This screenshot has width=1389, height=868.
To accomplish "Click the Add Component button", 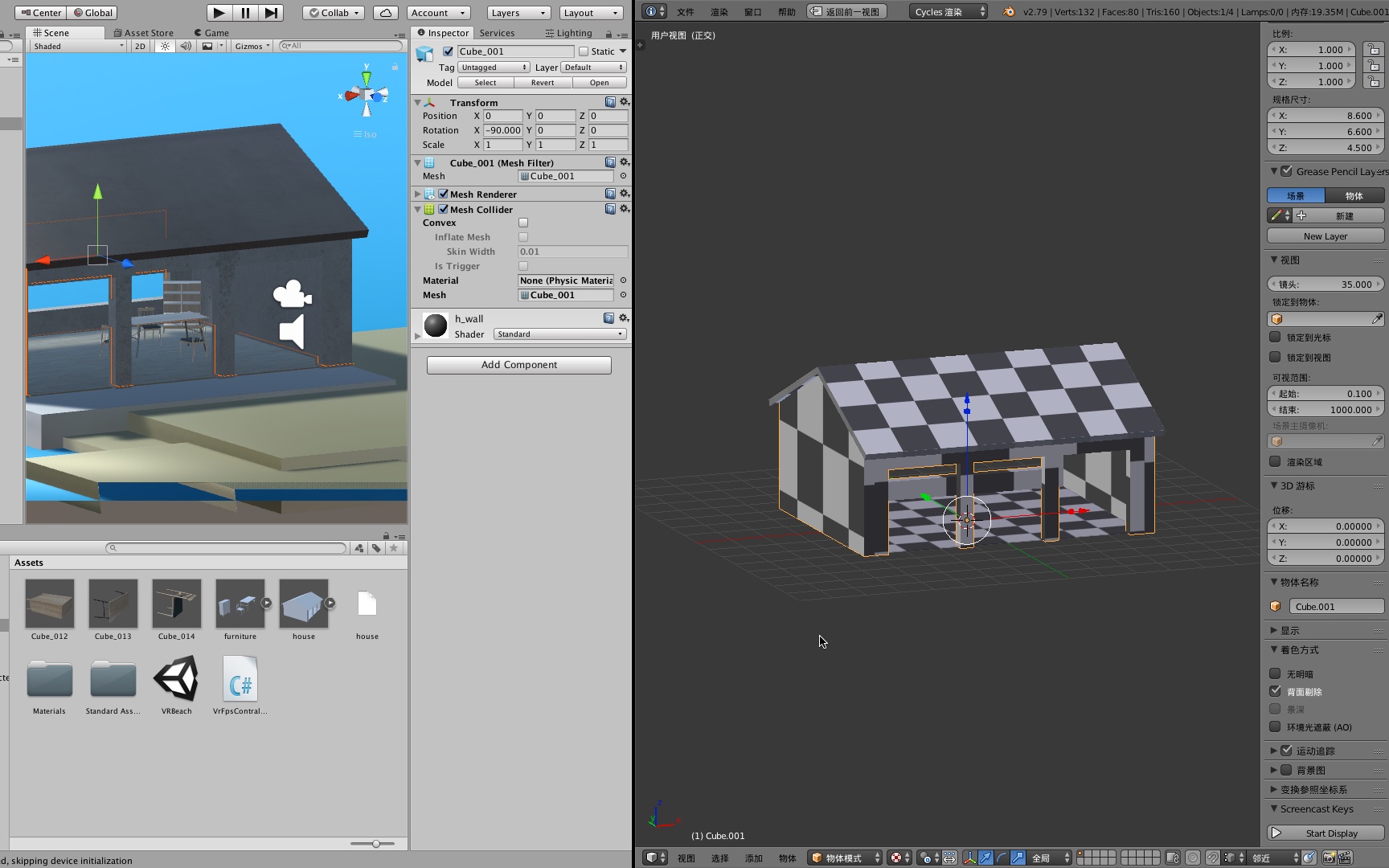I will [518, 364].
